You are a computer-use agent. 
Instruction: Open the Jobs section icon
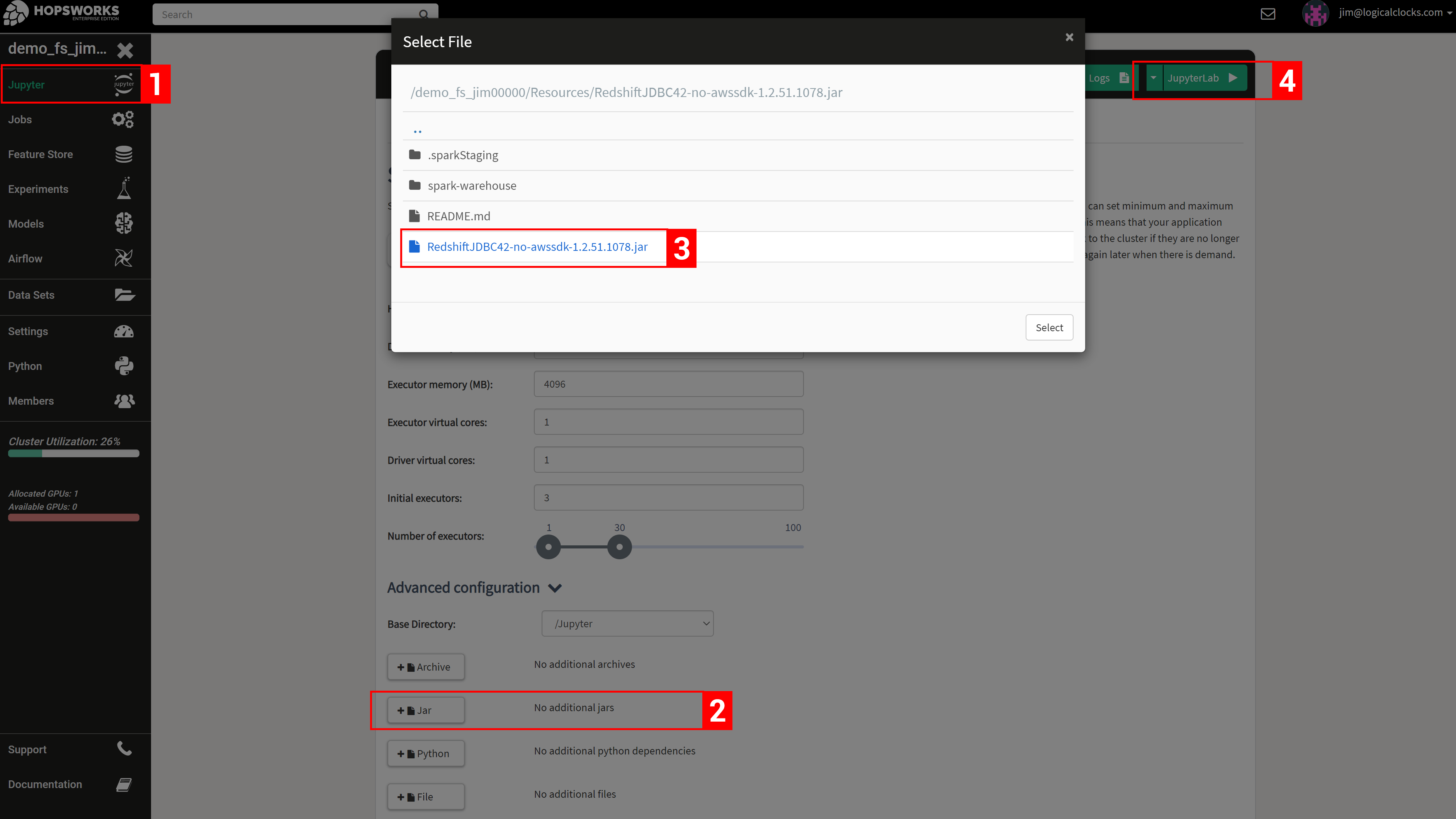[122, 119]
